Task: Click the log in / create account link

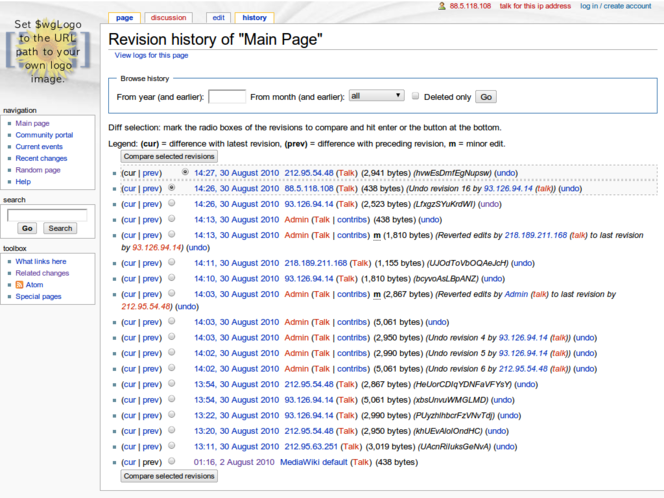Action: (615, 6)
